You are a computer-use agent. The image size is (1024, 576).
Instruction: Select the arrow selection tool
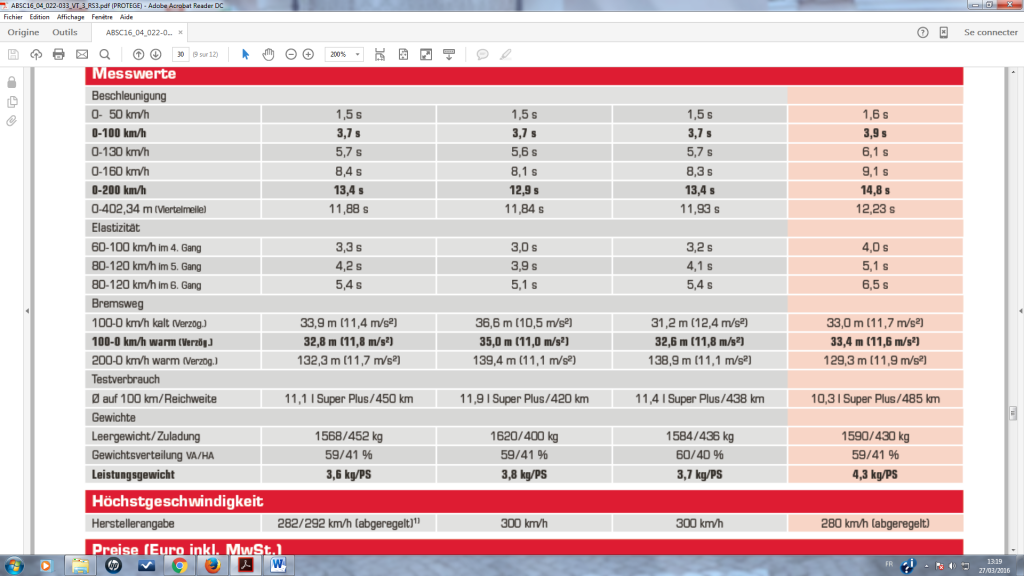(x=245, y=54)
